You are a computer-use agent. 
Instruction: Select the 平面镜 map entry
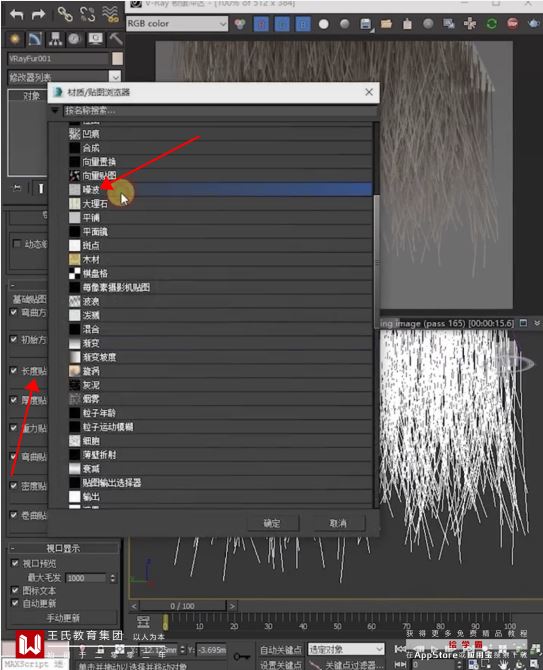click(x=220, y=232)
